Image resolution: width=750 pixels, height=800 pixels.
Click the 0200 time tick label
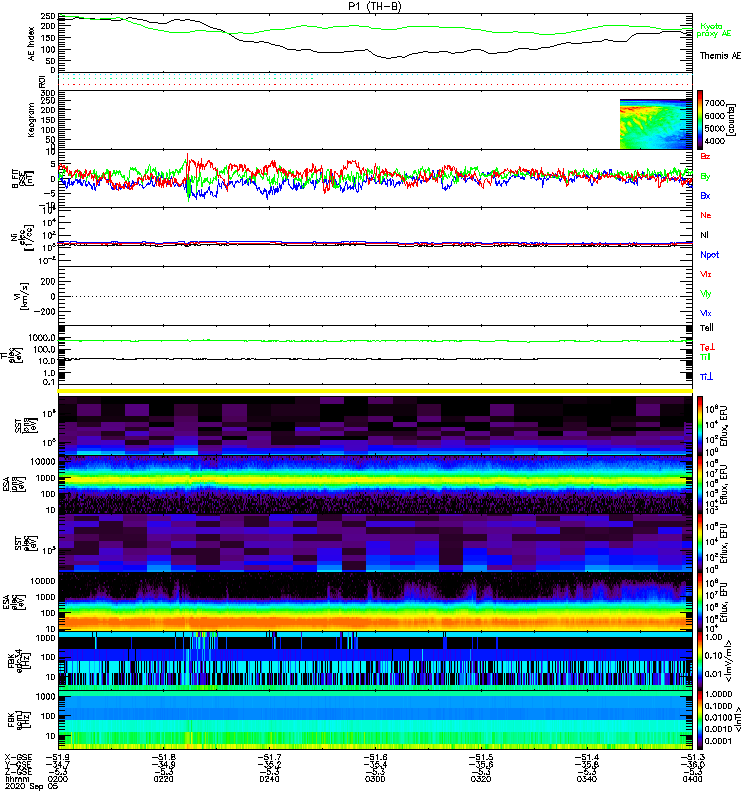click(x=58, y=779)
